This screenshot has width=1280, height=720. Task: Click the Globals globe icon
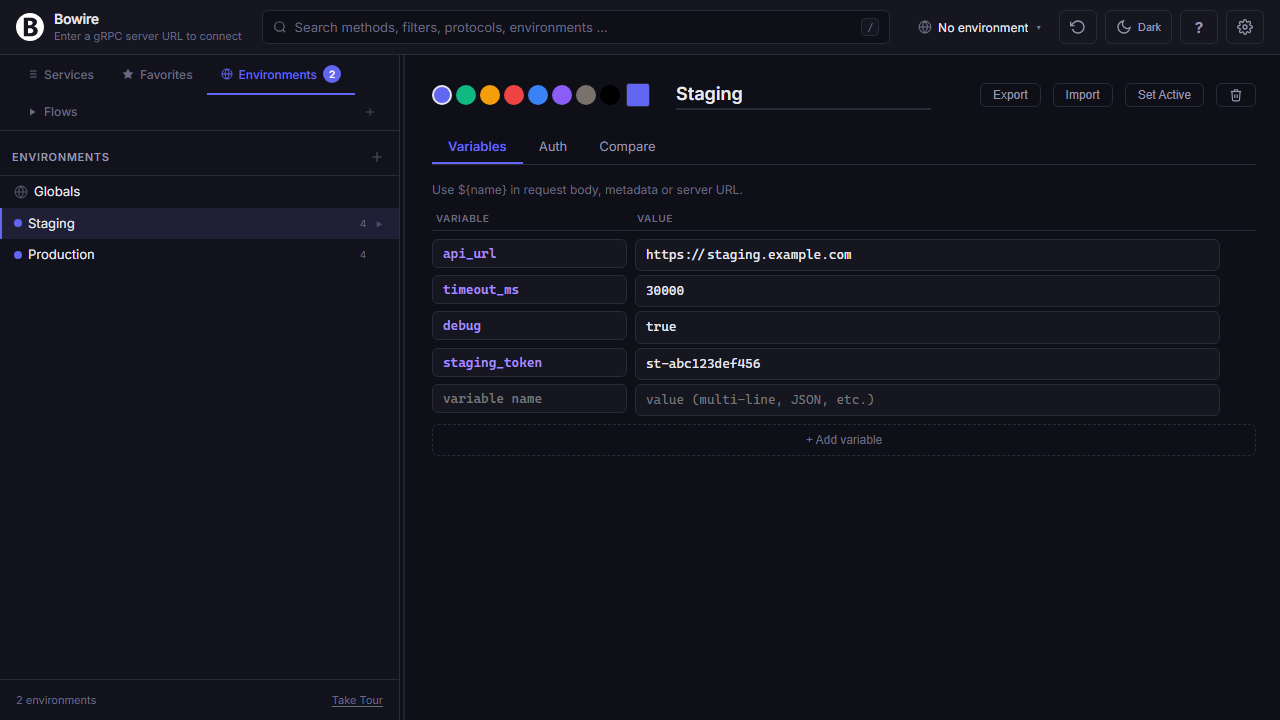(21, 192)
